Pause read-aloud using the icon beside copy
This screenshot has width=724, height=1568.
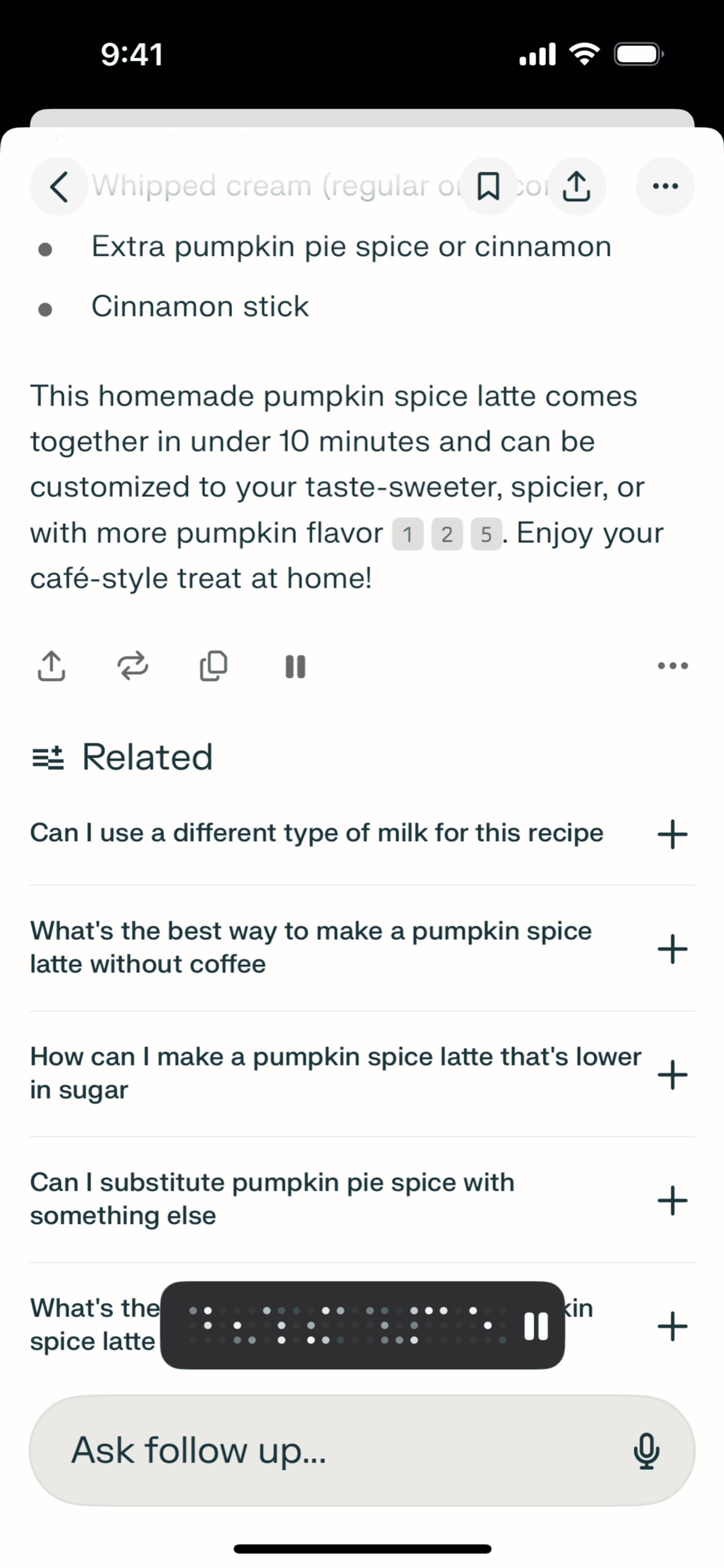click(x=295, y=666)
